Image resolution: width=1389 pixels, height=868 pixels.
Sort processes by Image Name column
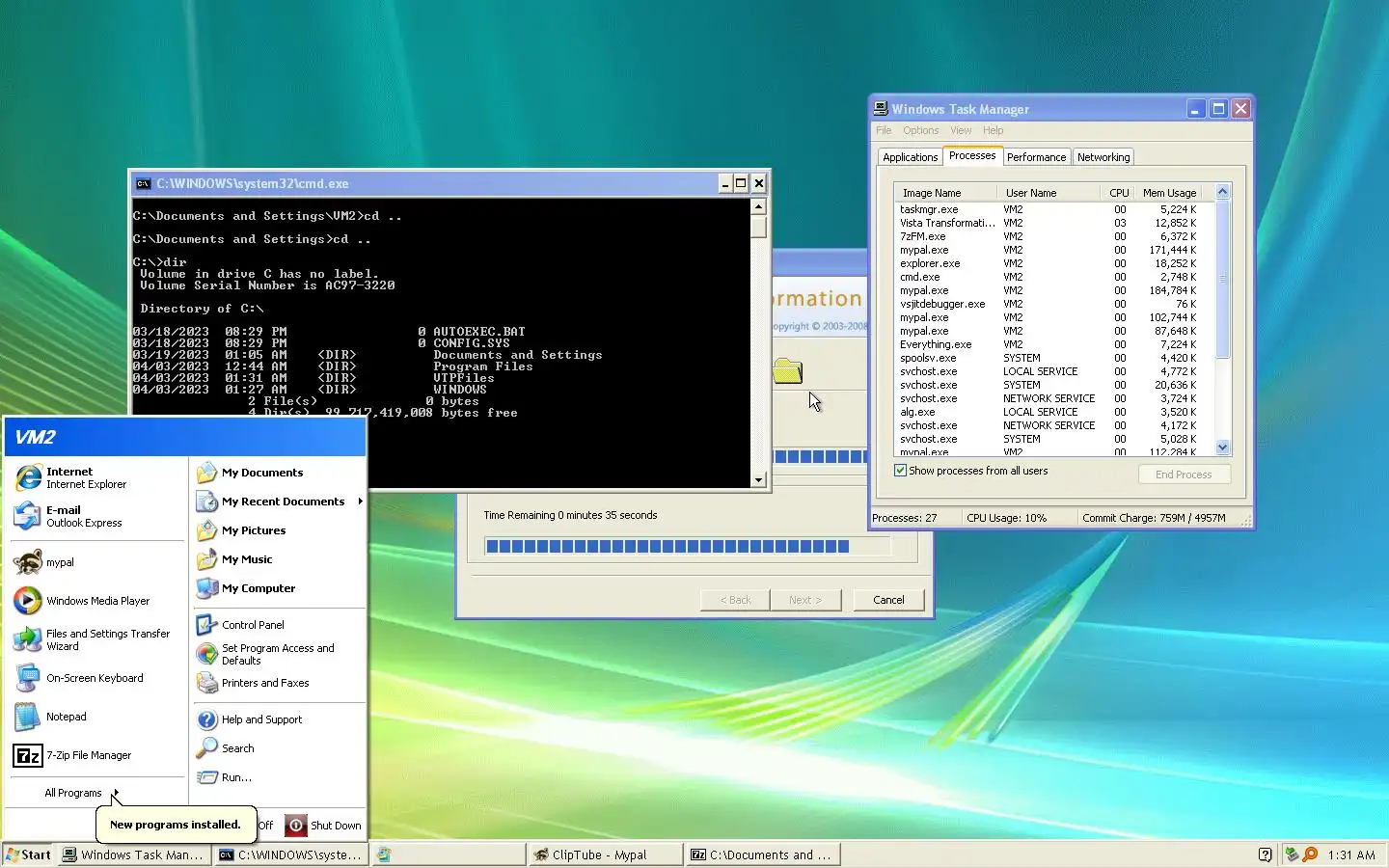click(x=945, y=193)
